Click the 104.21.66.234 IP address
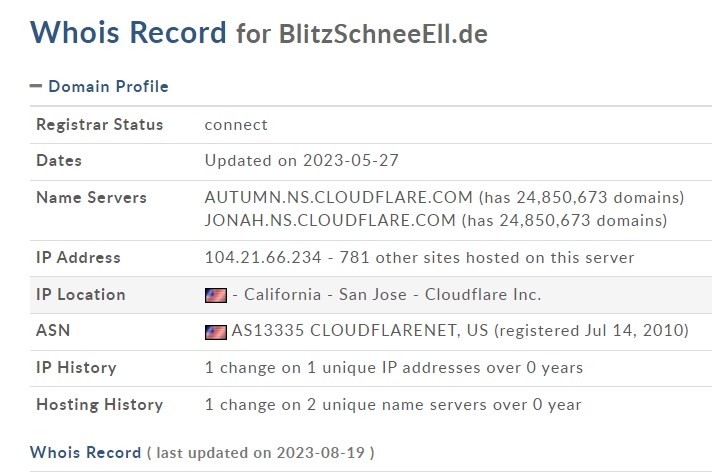The height and width of the screenshot is (472, 712). pyautogui.click(x=263, y=258)
